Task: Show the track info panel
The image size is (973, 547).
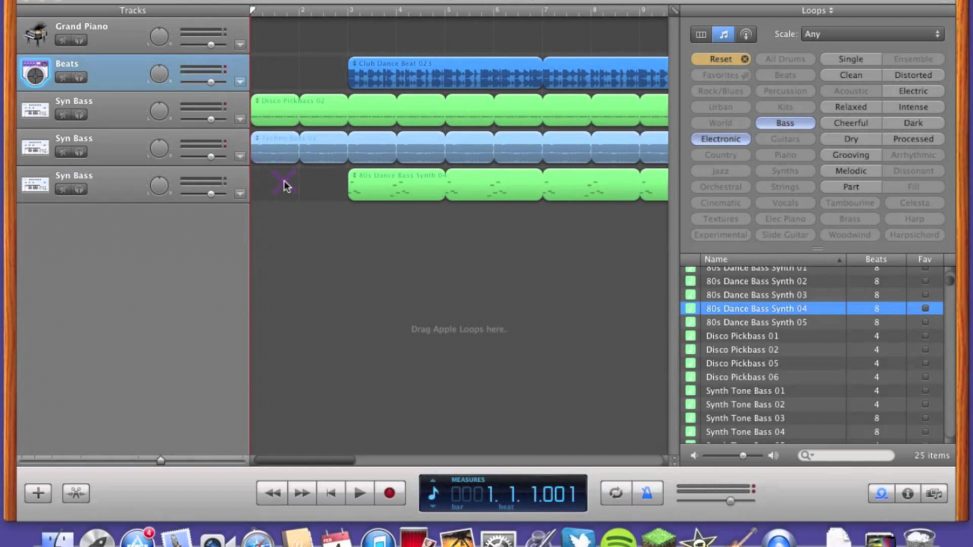Action: 907,493
